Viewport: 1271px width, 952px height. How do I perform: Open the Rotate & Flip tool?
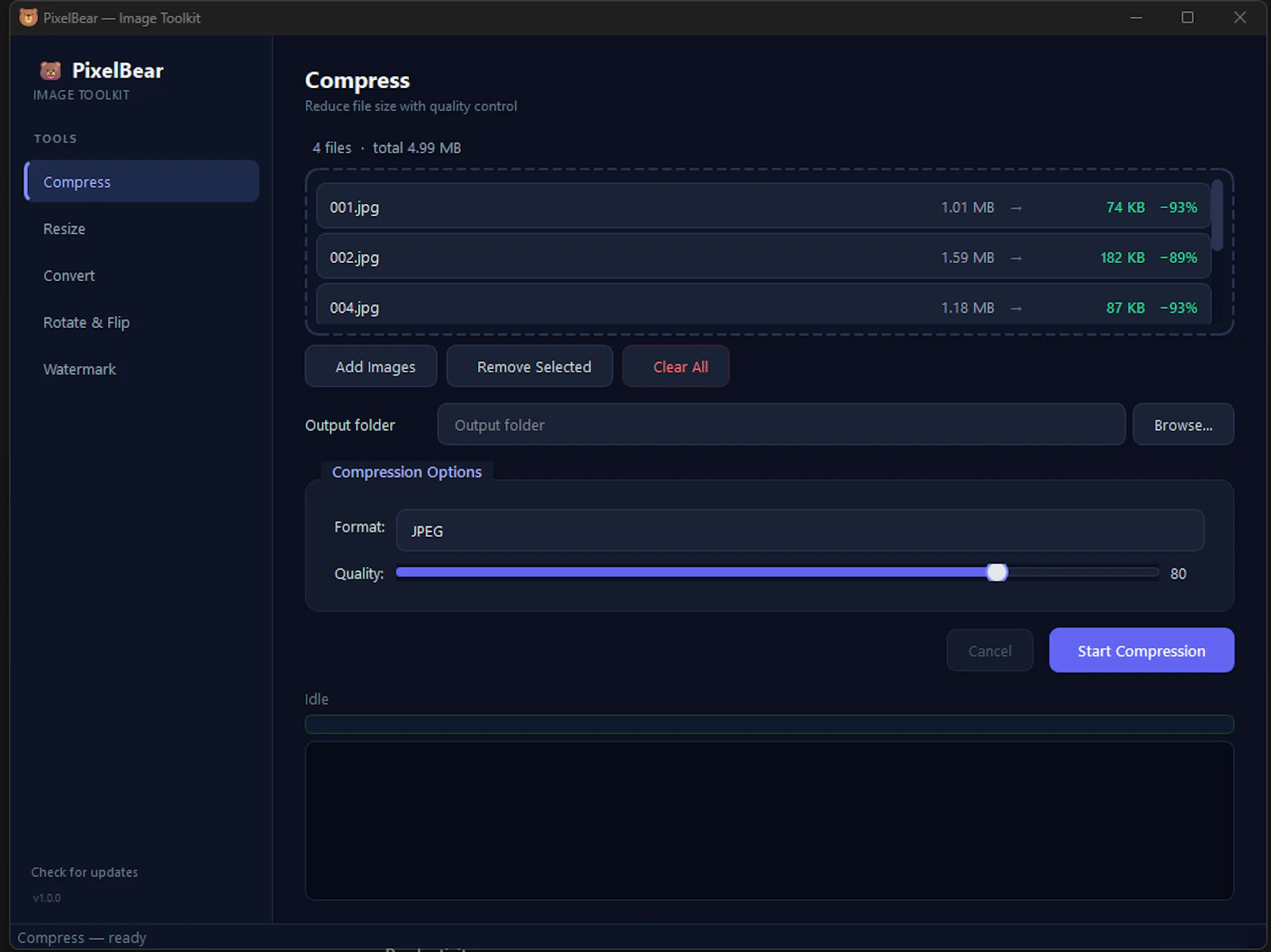[87, 322]
